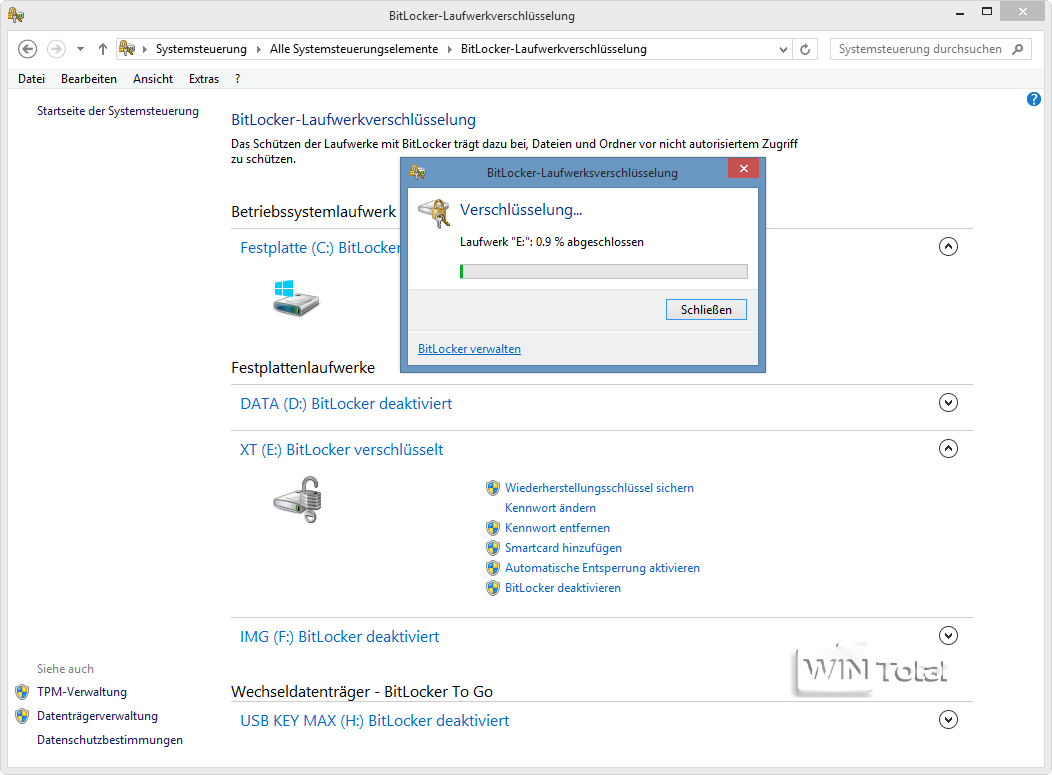Expand the DATA (D:) drive section
The image size is (1052, 775).
pos(948,403)
